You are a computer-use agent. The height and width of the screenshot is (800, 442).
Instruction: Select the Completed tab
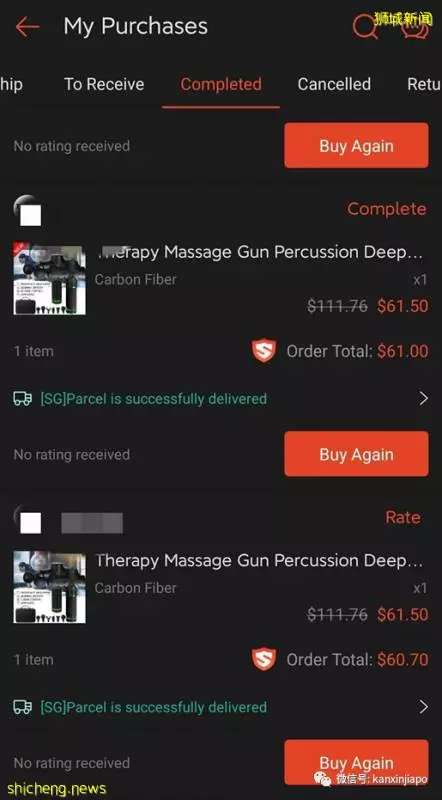tap(221, 84)
